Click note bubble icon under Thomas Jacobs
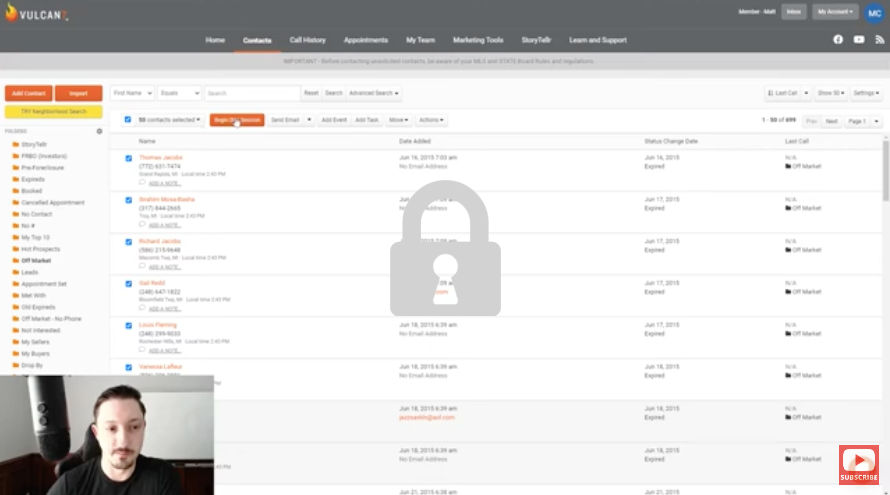Screen dimensions: 890x495 click(x=142, y=183)
